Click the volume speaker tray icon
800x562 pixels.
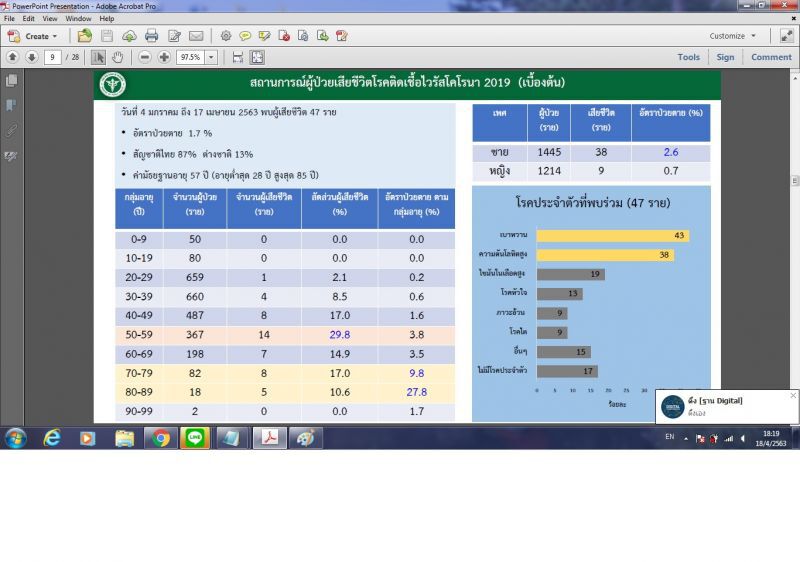pyautogui.click(x=742, y=439)
